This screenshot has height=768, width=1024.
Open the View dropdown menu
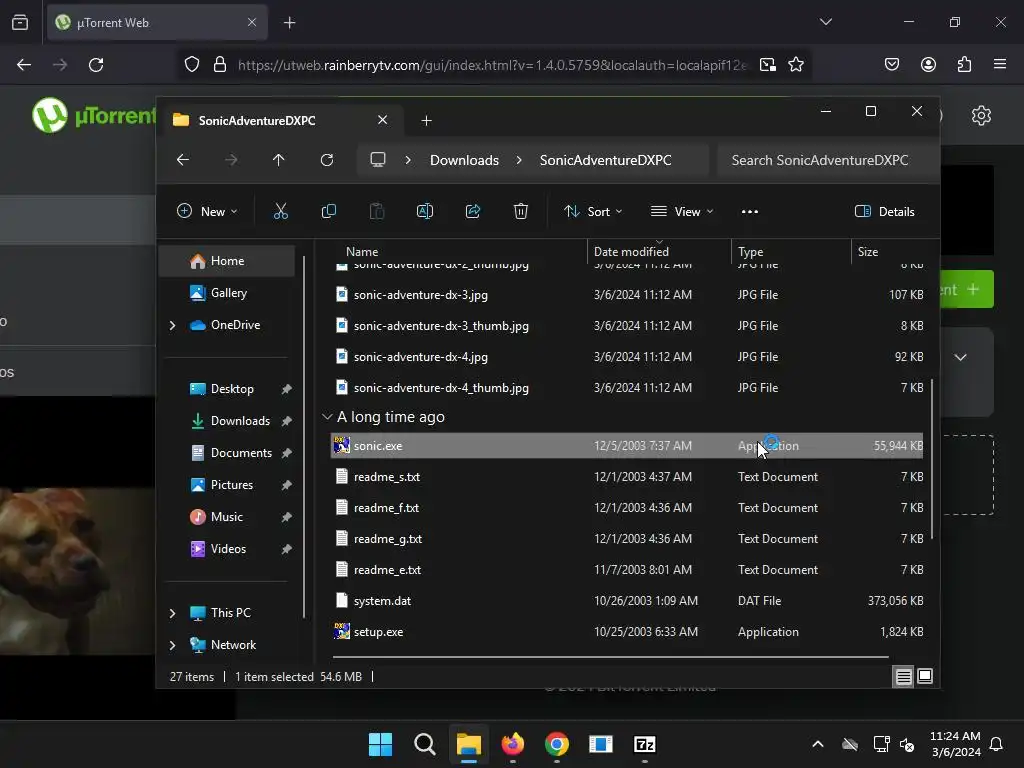(x=682, y=212)
